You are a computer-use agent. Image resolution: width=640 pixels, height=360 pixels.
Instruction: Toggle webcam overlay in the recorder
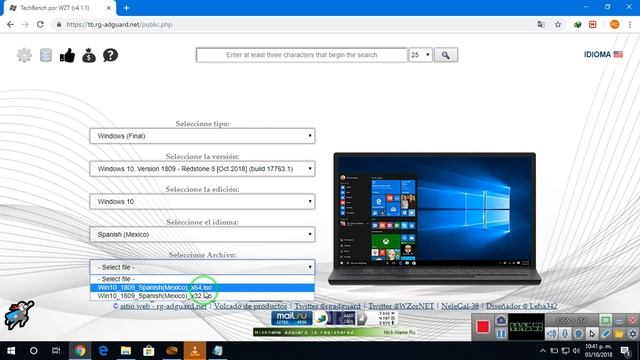[x=578, y=334]
